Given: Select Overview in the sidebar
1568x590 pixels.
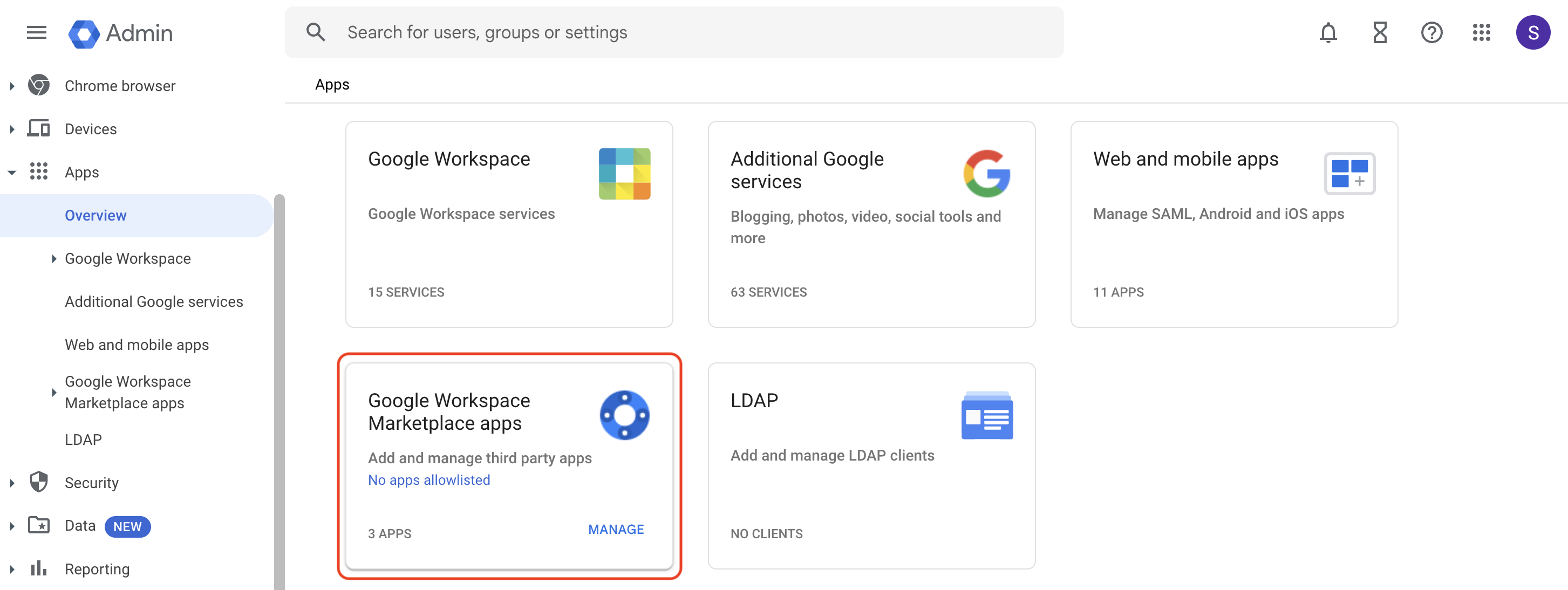Looking at the screenshot, I should click(96, 215).
